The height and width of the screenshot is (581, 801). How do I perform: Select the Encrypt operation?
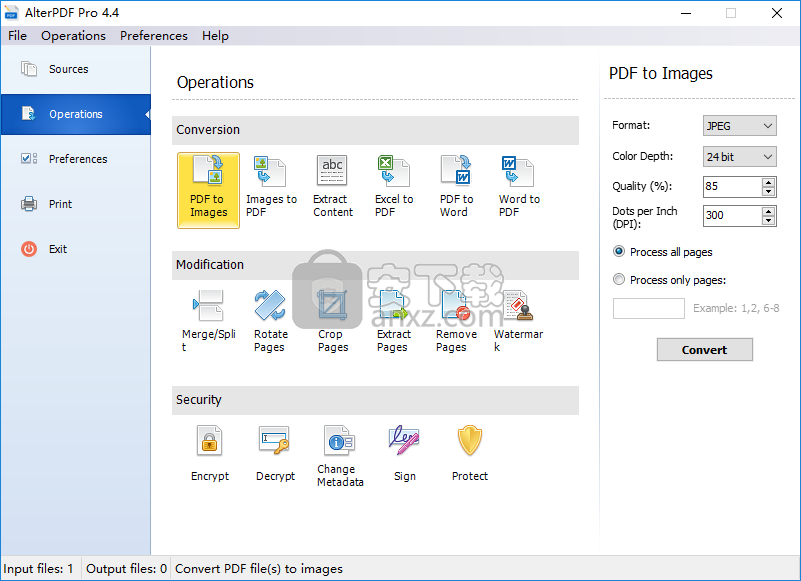coord(209,454)
